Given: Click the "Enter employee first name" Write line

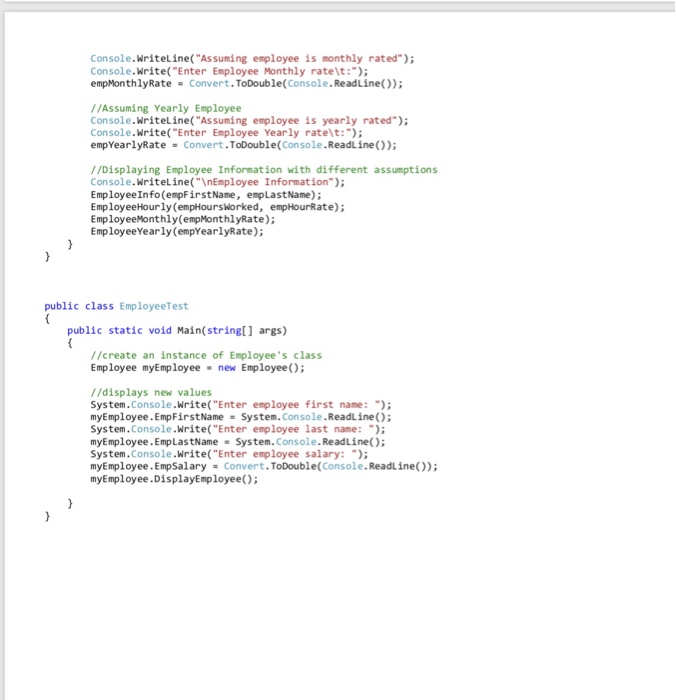Looking at the screenshot, I should tap(241, 404).
